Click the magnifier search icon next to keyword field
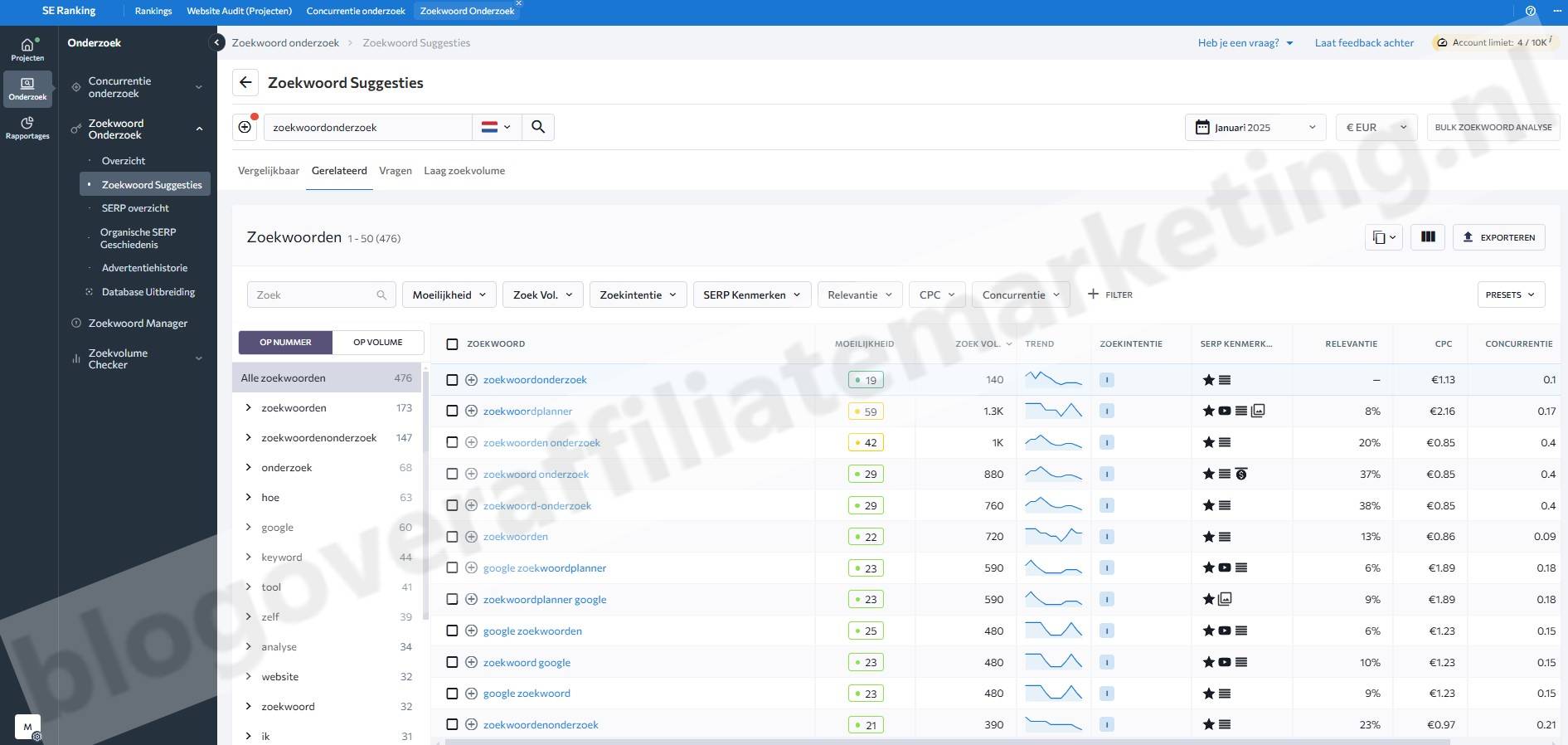This screenshot has width=1568, height=745. pos(538,127)
